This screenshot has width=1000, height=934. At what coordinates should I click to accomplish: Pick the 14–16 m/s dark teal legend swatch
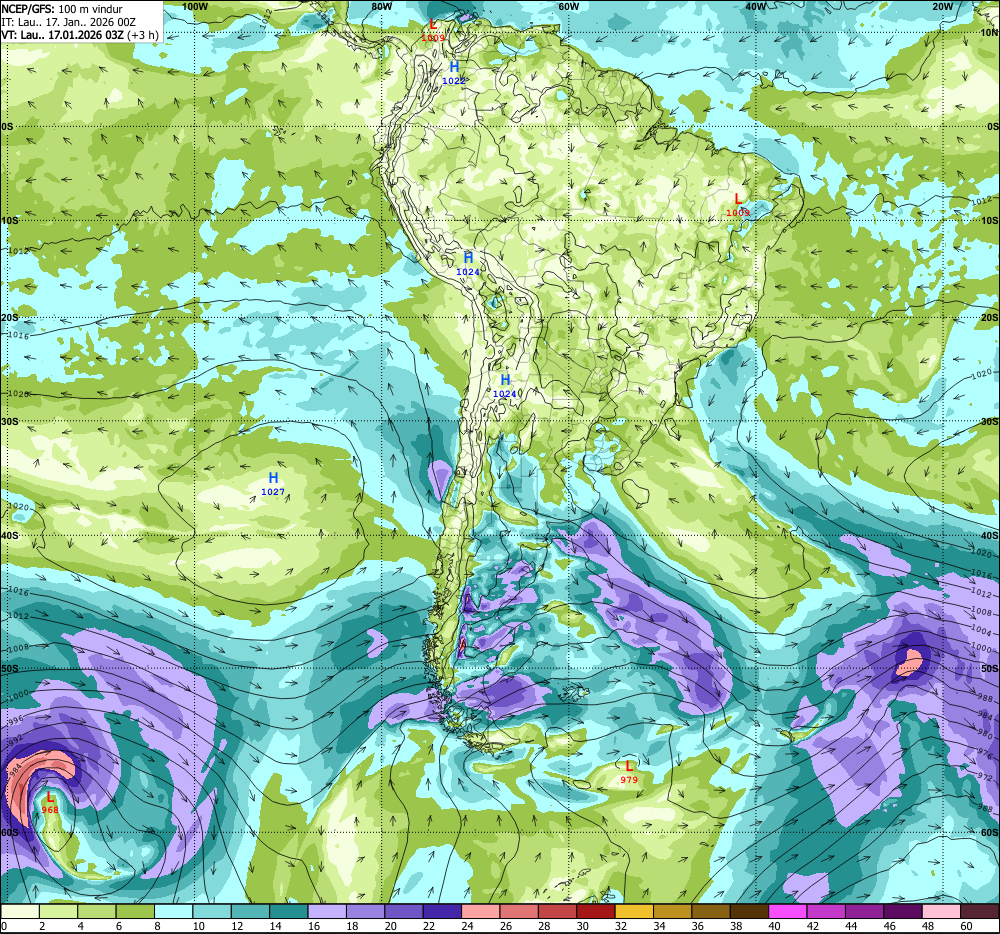(x=288, y=912)
